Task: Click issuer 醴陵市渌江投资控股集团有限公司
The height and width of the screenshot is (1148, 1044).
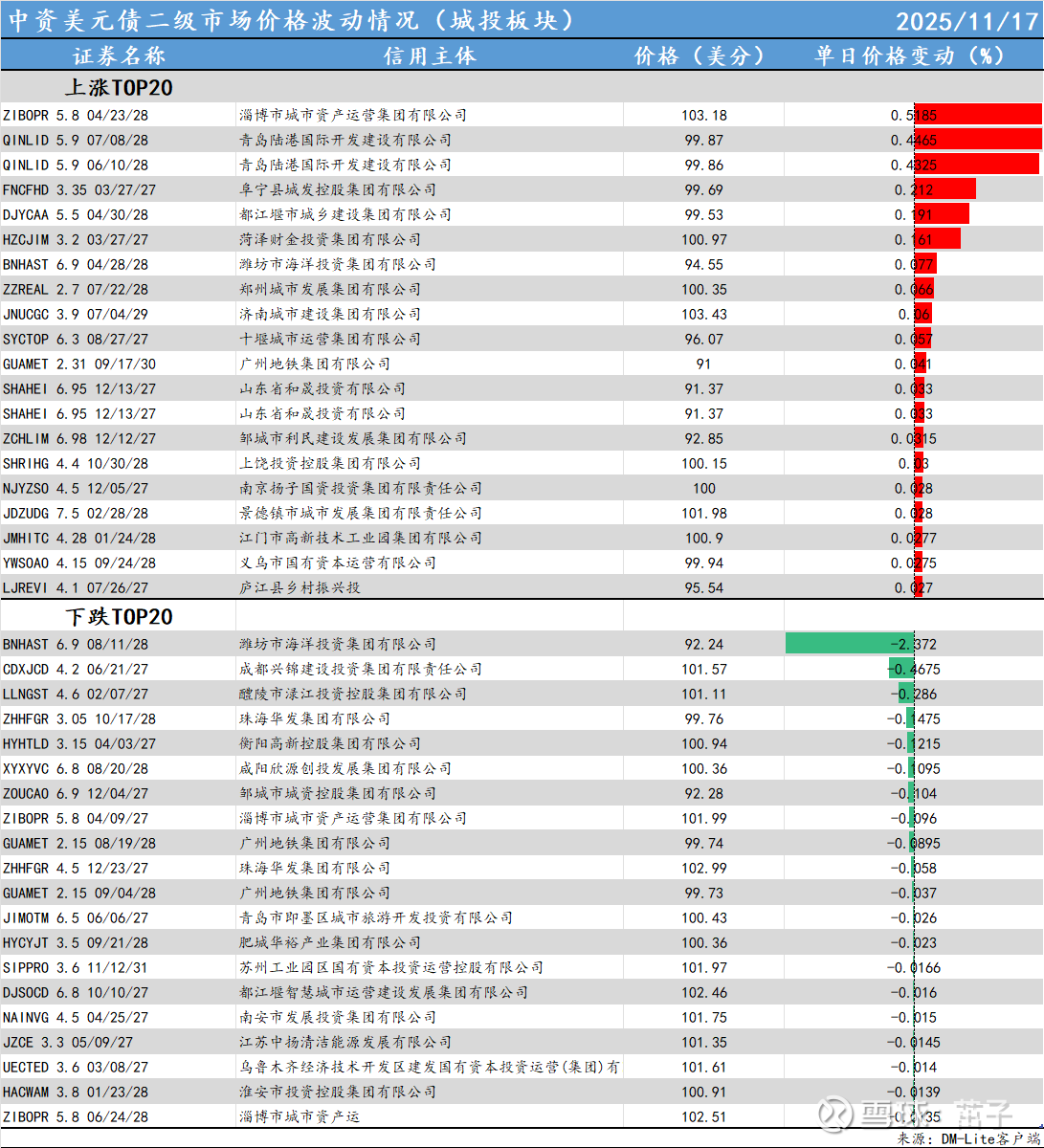Action: click(x=353, y=694)
